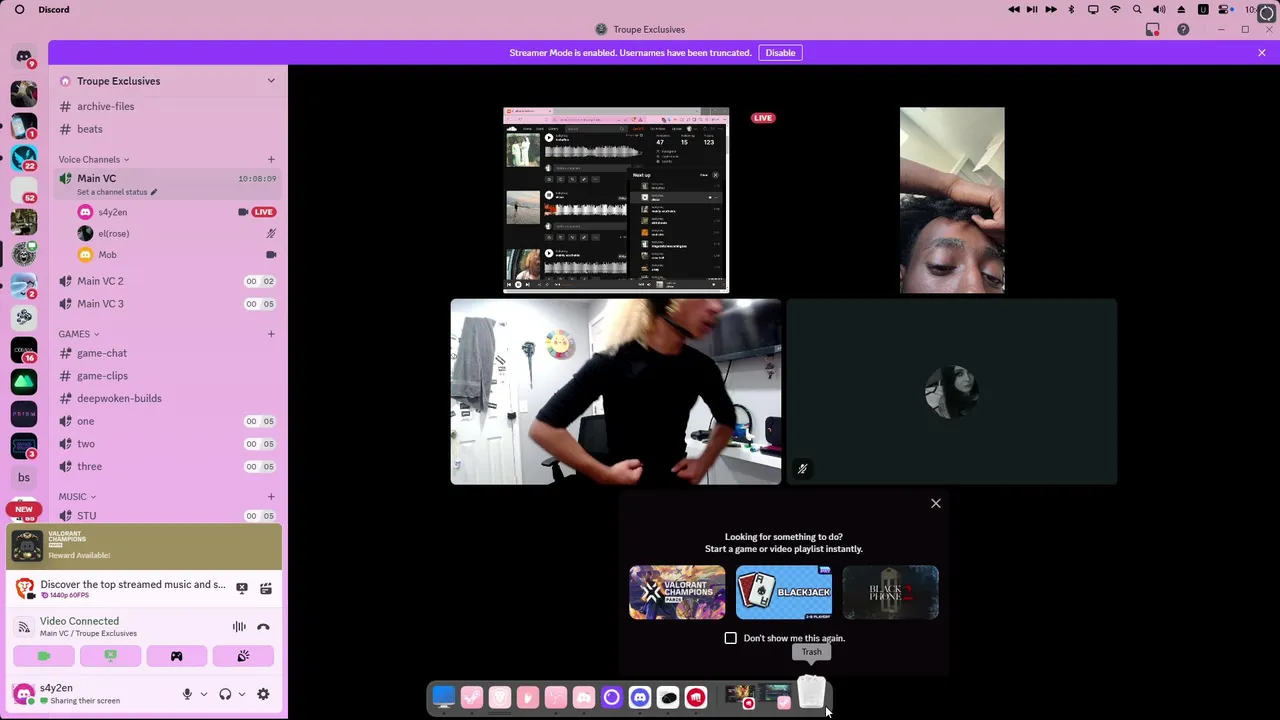The width and height of the screenshot is (1280, 720).
Task: Start Blackjack activity card
Action: tap(784, 592)
